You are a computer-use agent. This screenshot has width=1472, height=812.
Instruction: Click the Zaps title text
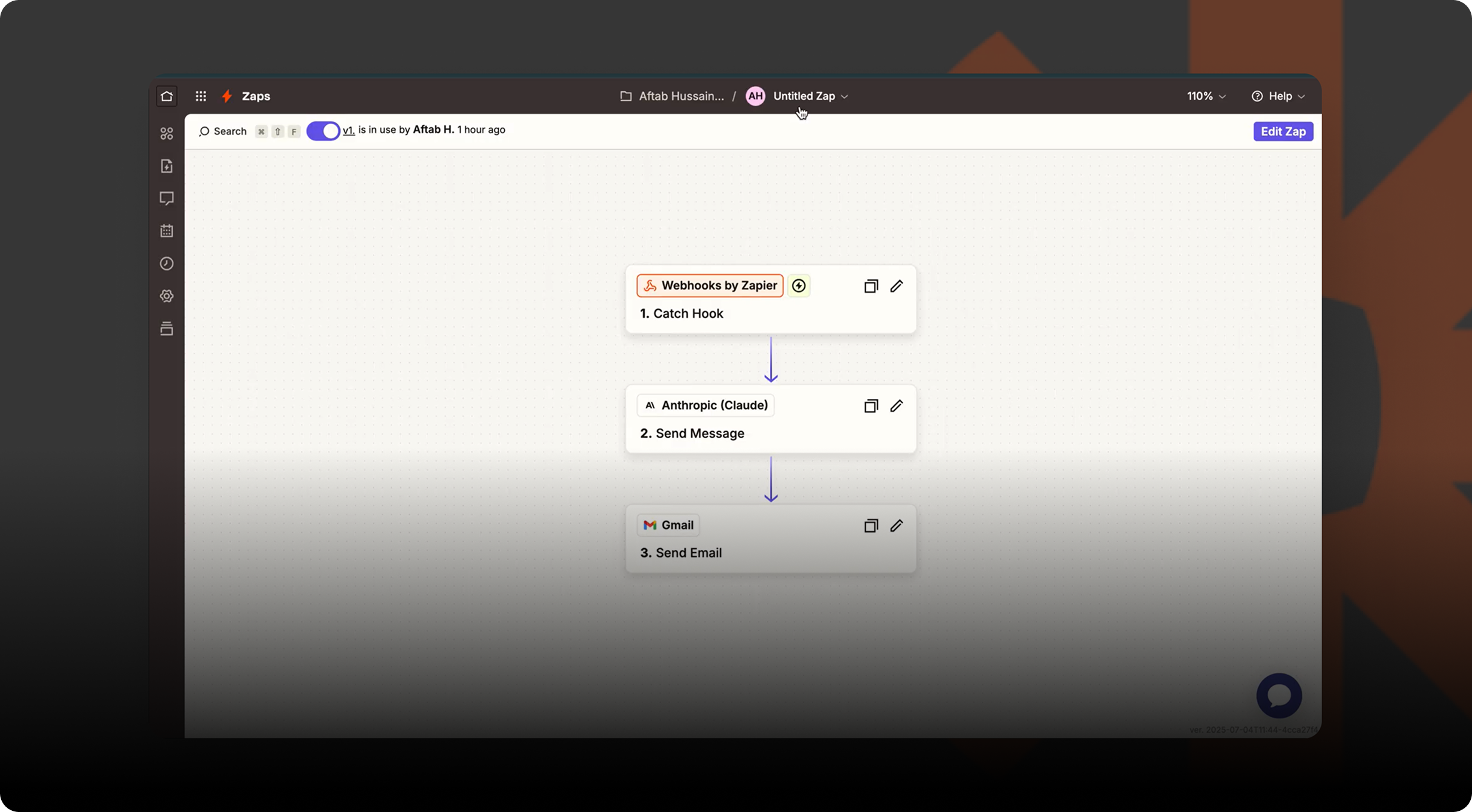tap(256, 96)
